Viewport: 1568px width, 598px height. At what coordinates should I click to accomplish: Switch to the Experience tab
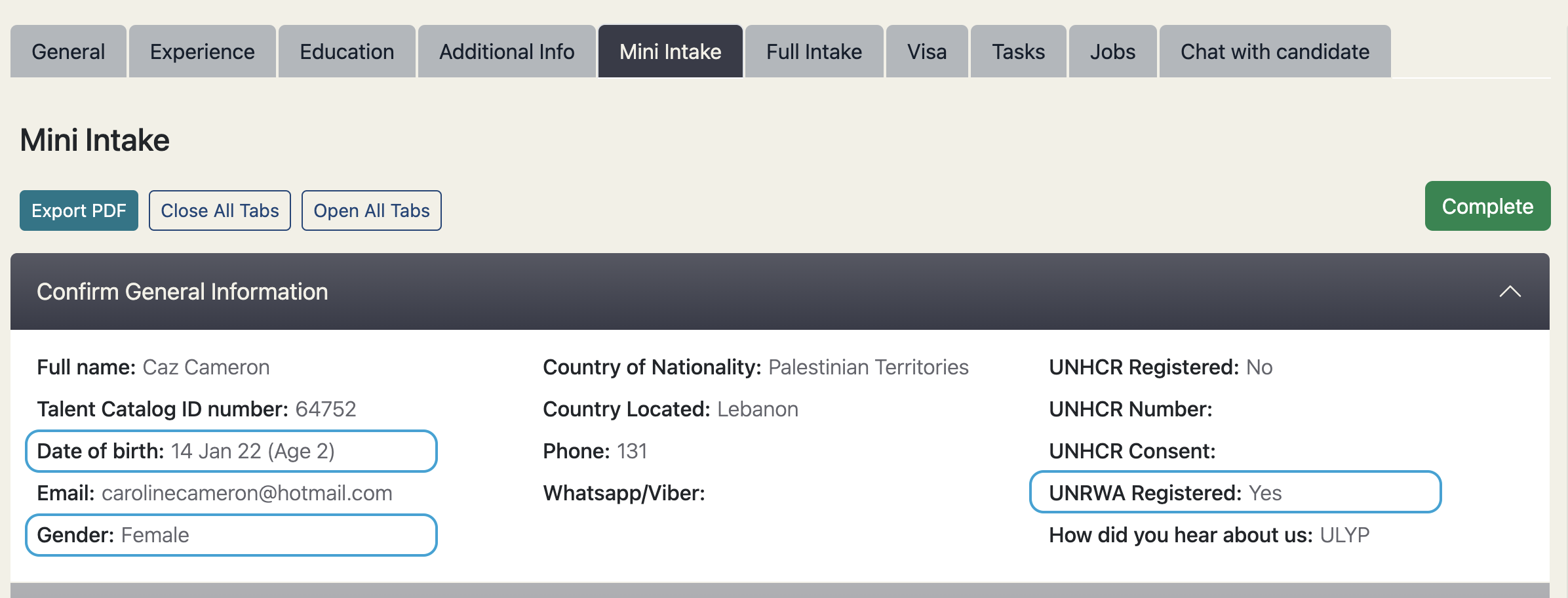click(202, 52)
